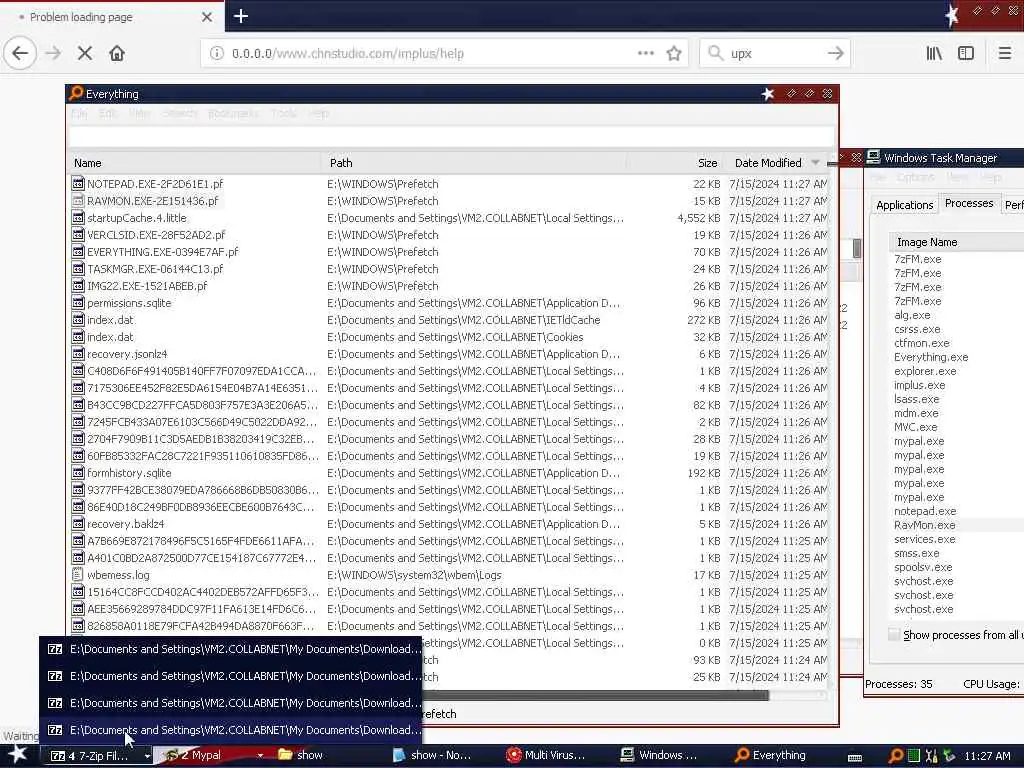Screen dimensions: 1024x768
Task: Submit the upx search with the arrow
Action: coord(835,53)
